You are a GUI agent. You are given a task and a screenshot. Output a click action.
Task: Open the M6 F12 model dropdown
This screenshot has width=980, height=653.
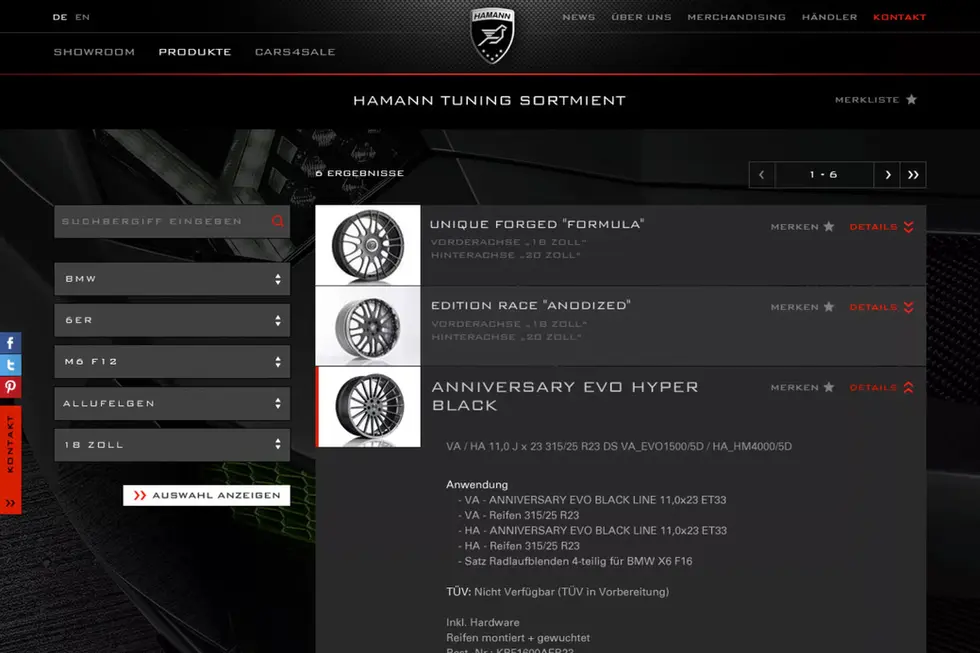172,362
